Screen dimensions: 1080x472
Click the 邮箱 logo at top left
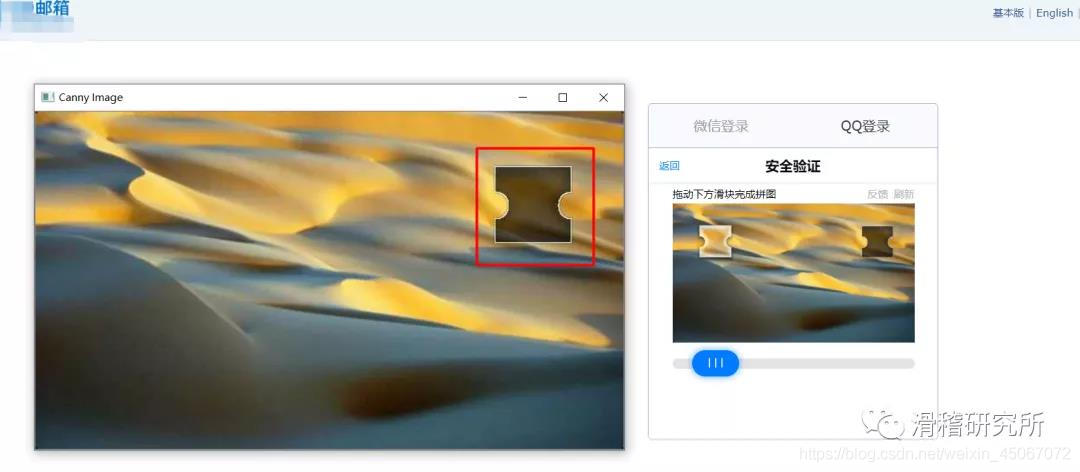pos(50,10)
